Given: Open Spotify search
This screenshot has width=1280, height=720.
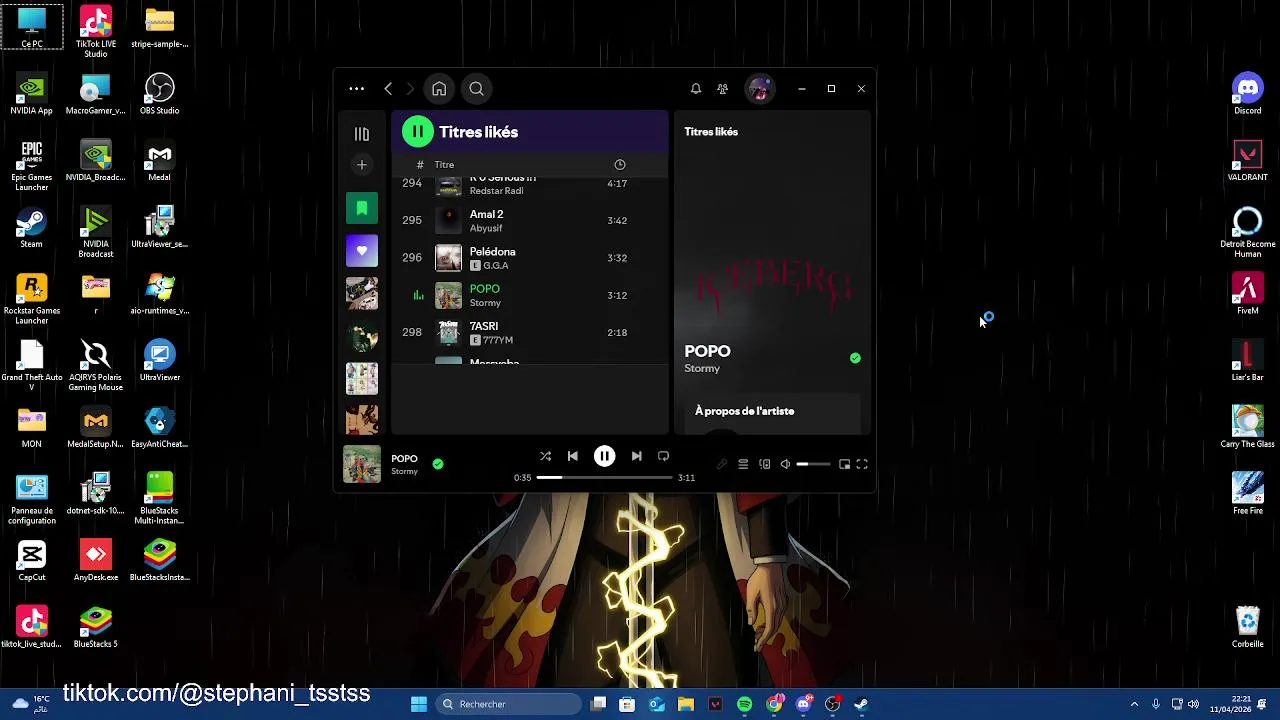Looking at the screenshot, I should (477, 89).
